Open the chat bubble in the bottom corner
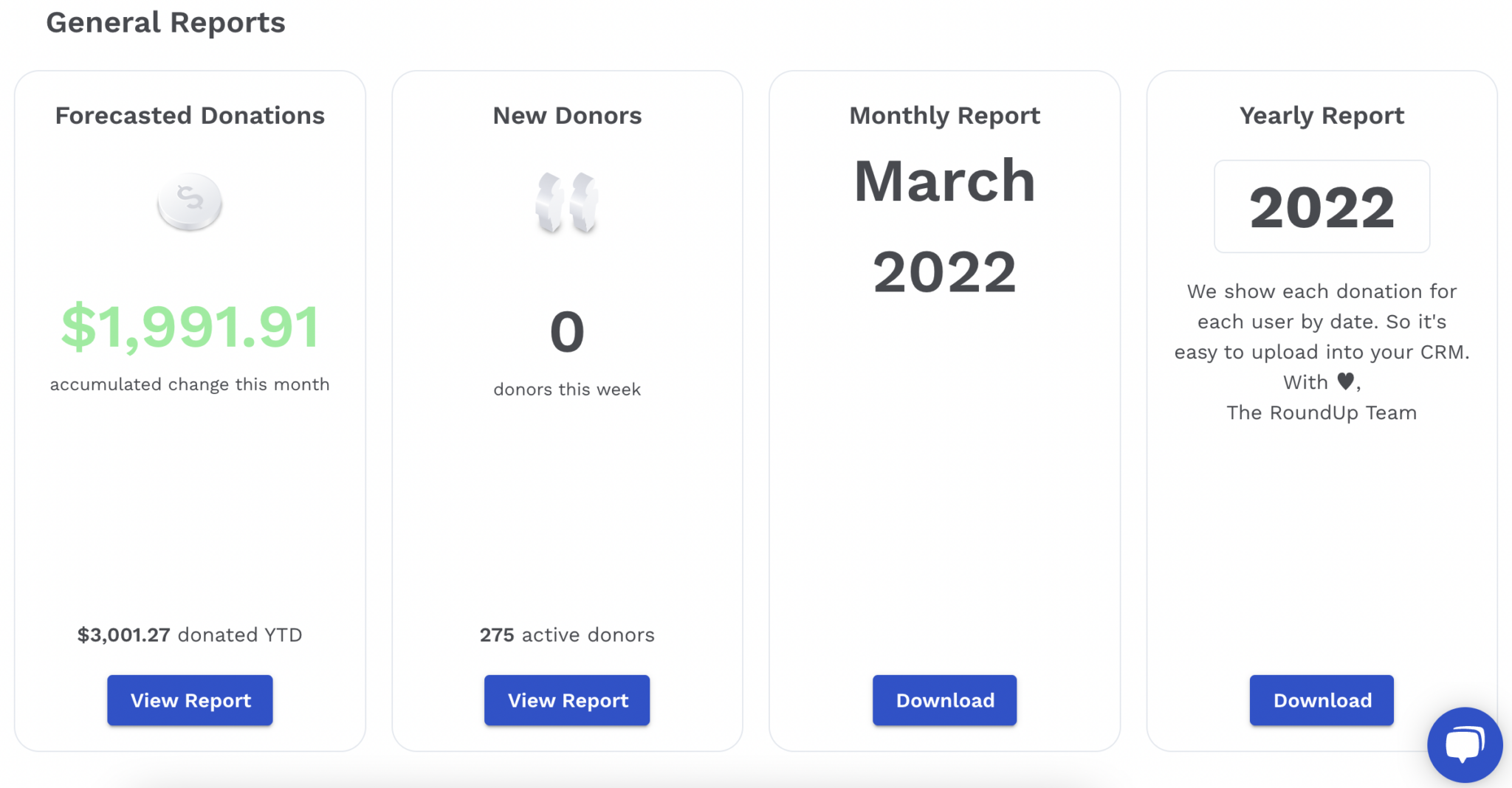This screenshot has height=788, width=1512. [1464, 744]
